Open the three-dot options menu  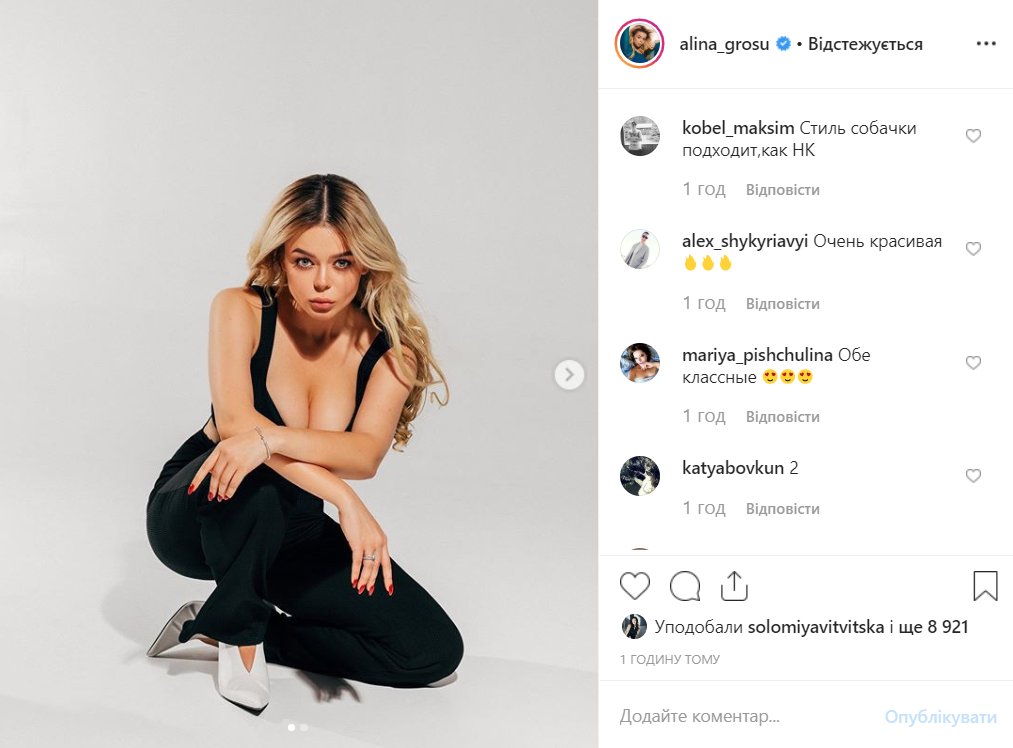click(986, 43)
